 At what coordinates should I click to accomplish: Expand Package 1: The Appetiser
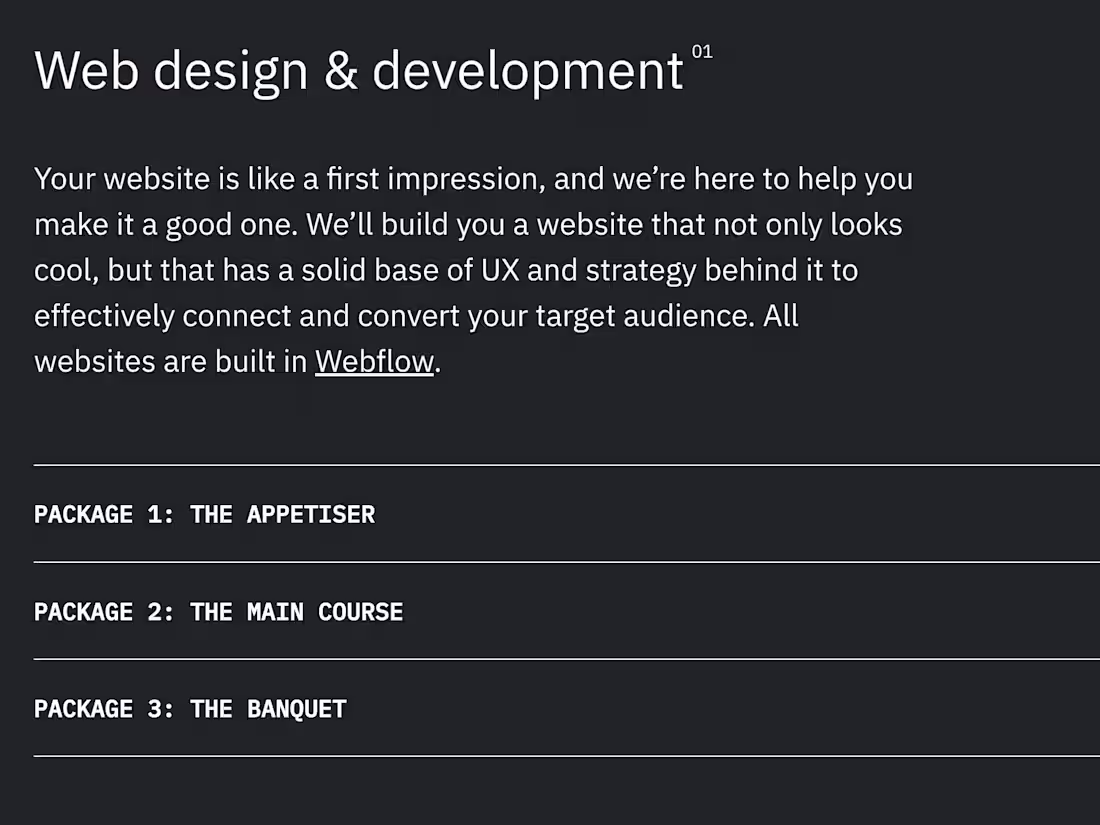coord(204,514)
